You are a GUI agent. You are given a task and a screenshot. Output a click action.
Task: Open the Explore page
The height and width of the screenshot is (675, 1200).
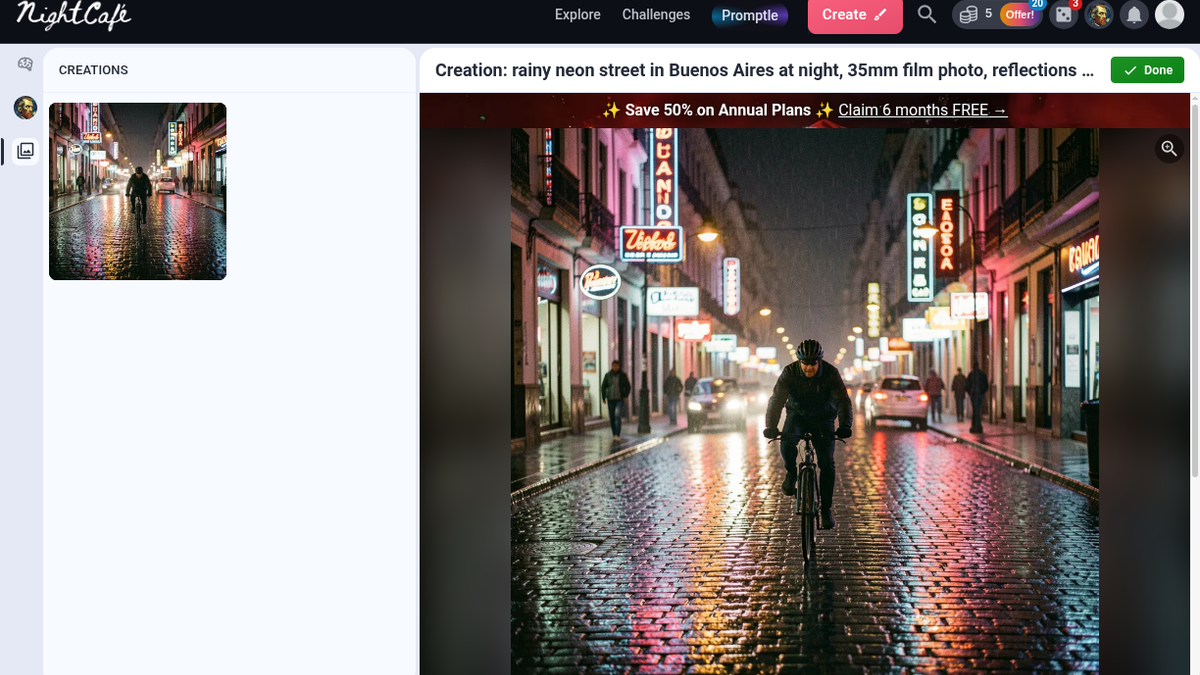[x=578, y=15]
